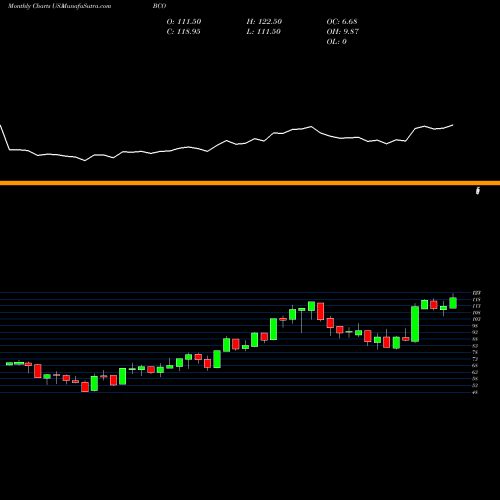The image size is (500, 500).
Task: Click the 'OH: 9.87' reading
Action: [x=342, y=31]
